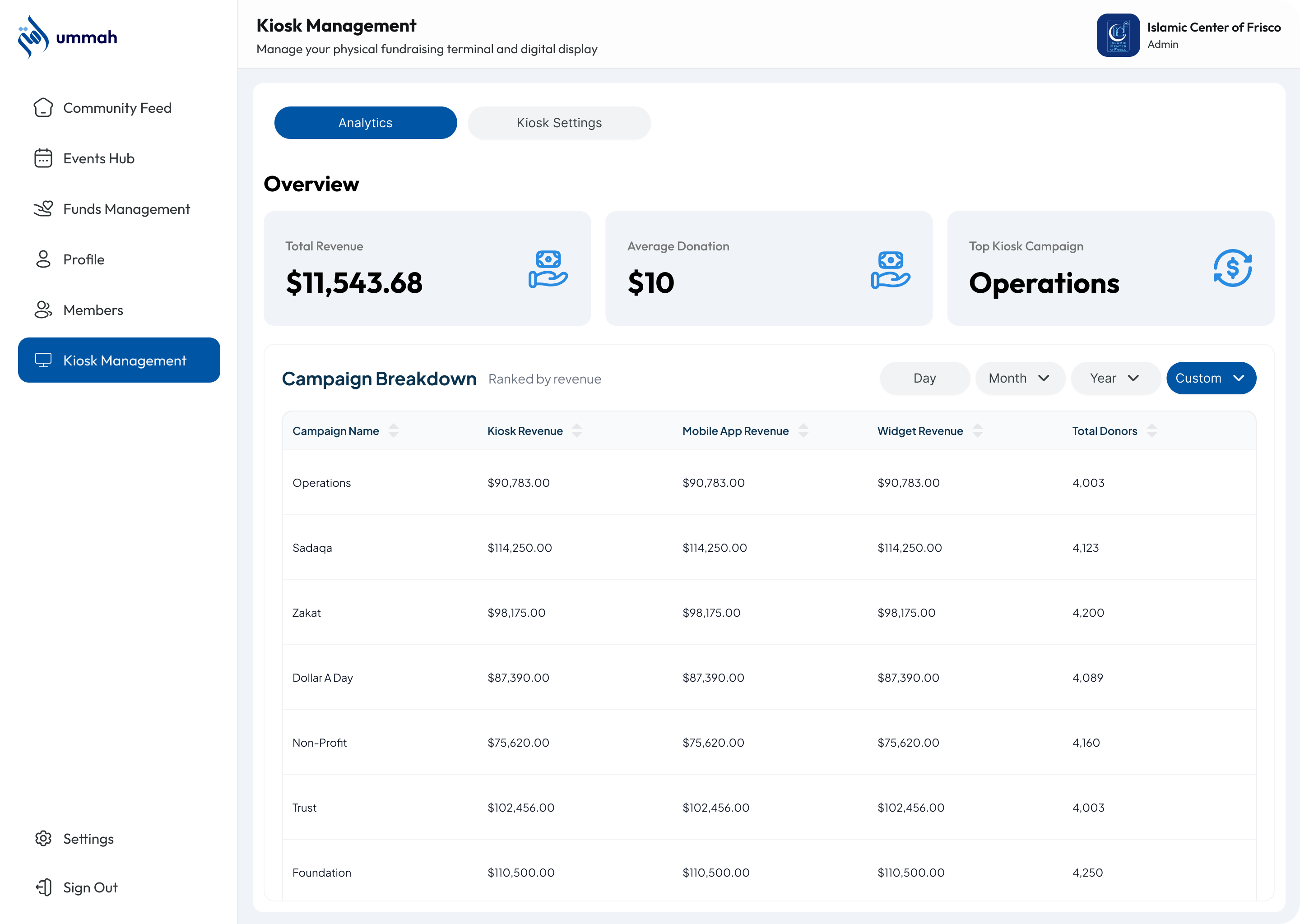The height and width of the screenshot is (924, 1300).
Task: Open the Custom range dropdown
Action: coord(1211,379)
